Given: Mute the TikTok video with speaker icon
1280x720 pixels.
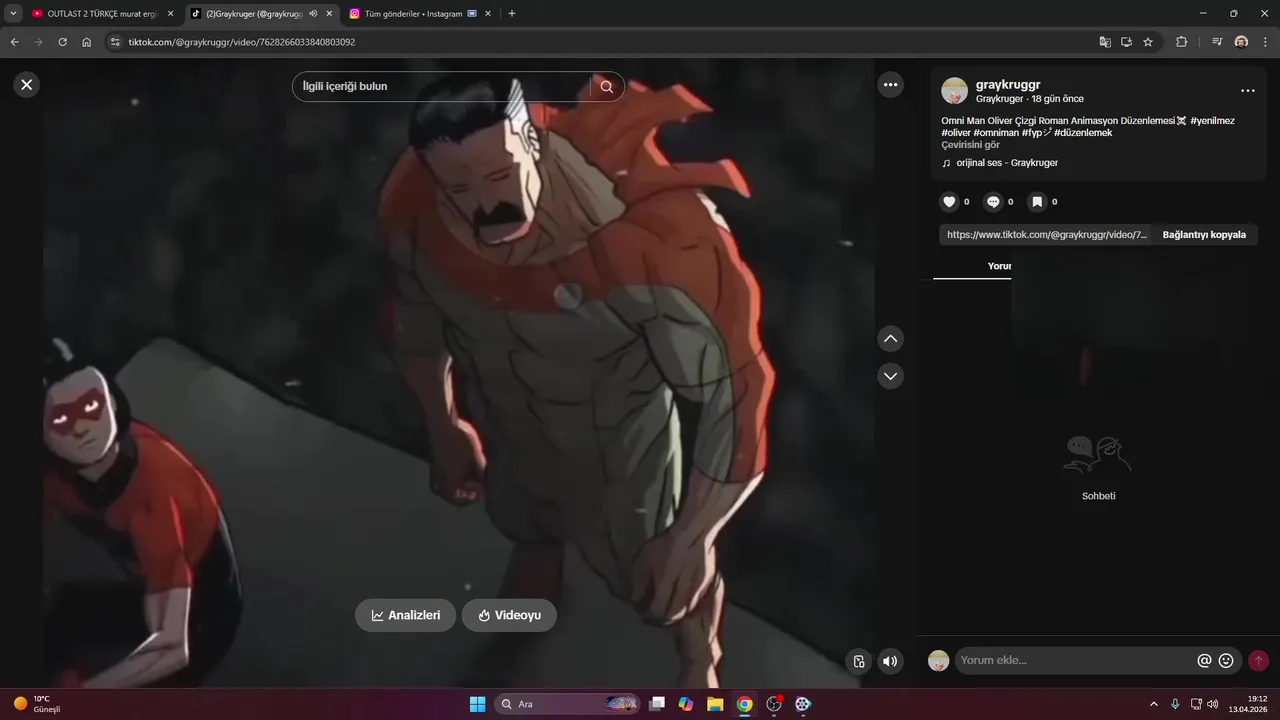Looking at the screenshot, I should tap(890, 661).
